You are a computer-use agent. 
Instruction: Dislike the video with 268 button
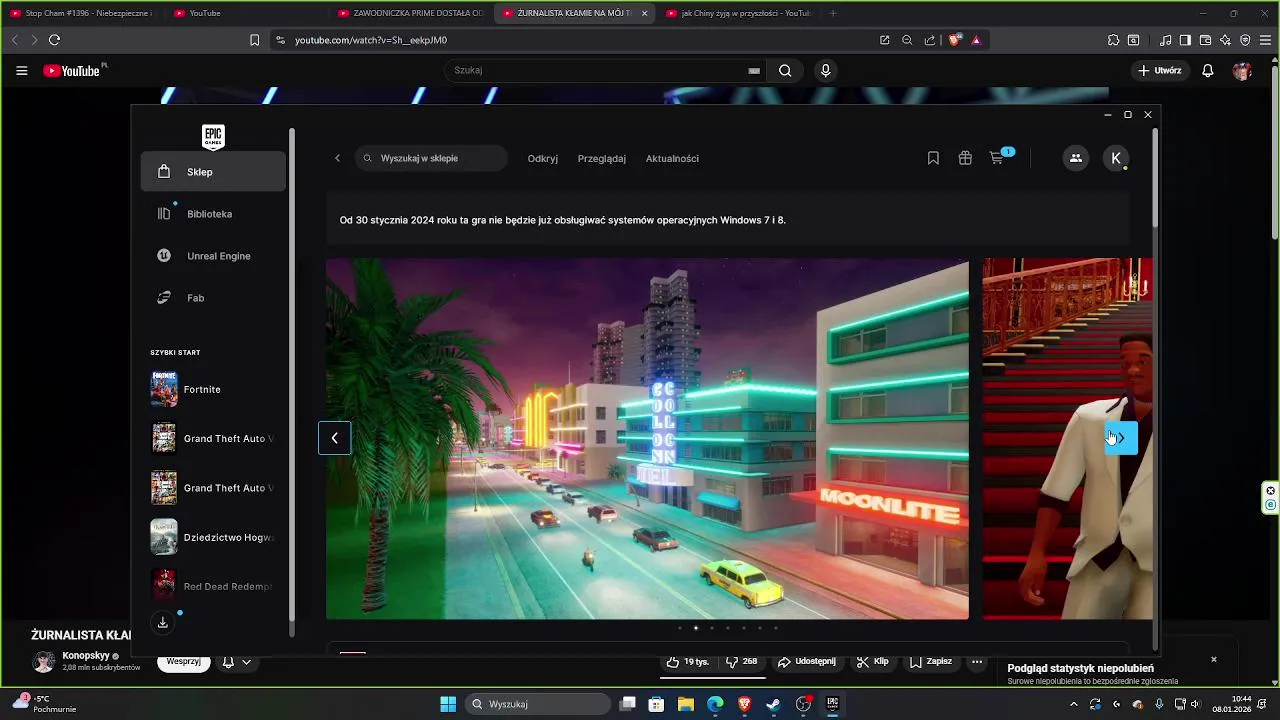[742, 662]
